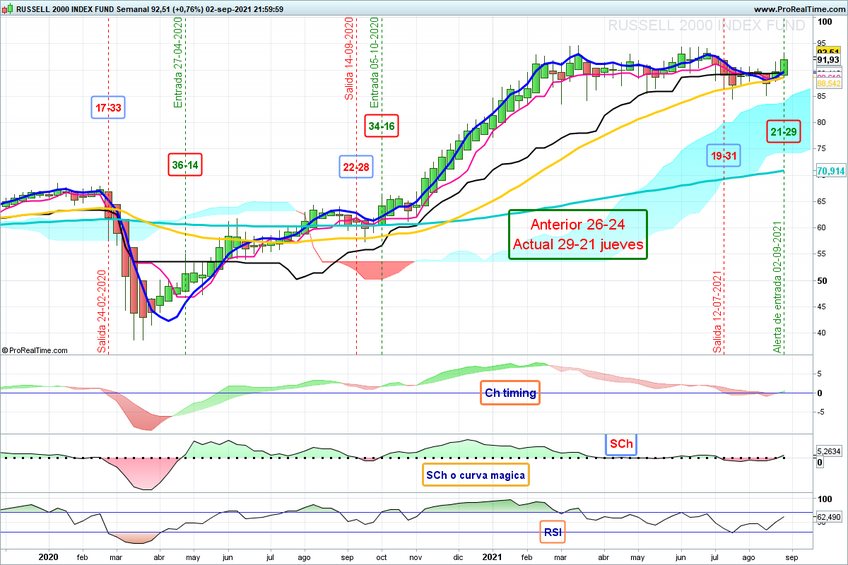Viewport: 848px width, 565px height.
Task: Click the 'nov' label on the time axis
Action: (x=415, y=557)
